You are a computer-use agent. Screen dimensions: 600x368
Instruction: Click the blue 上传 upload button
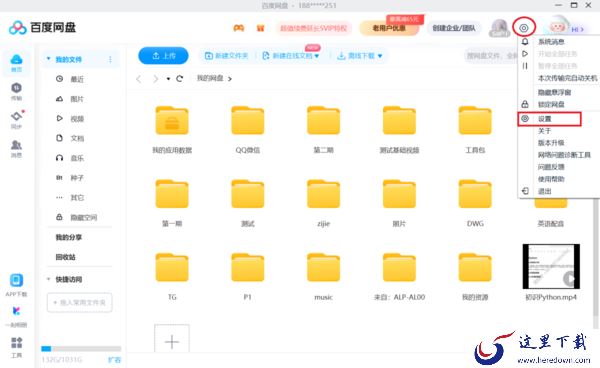click(163, 56)
